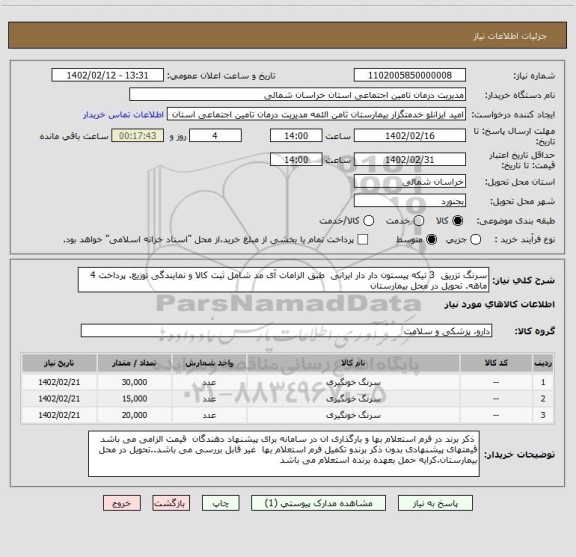The height and width of the screenshot is (557, 576).
Task: Click the quantity cell 20,000
Action: [x=134, y=415]
